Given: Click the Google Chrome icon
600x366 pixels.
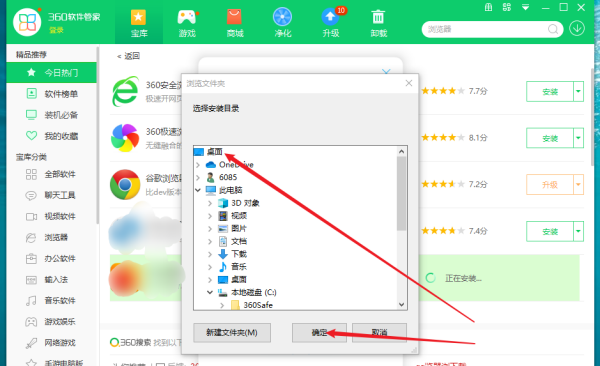Looking at the screenshot, I should coord(125,185).
